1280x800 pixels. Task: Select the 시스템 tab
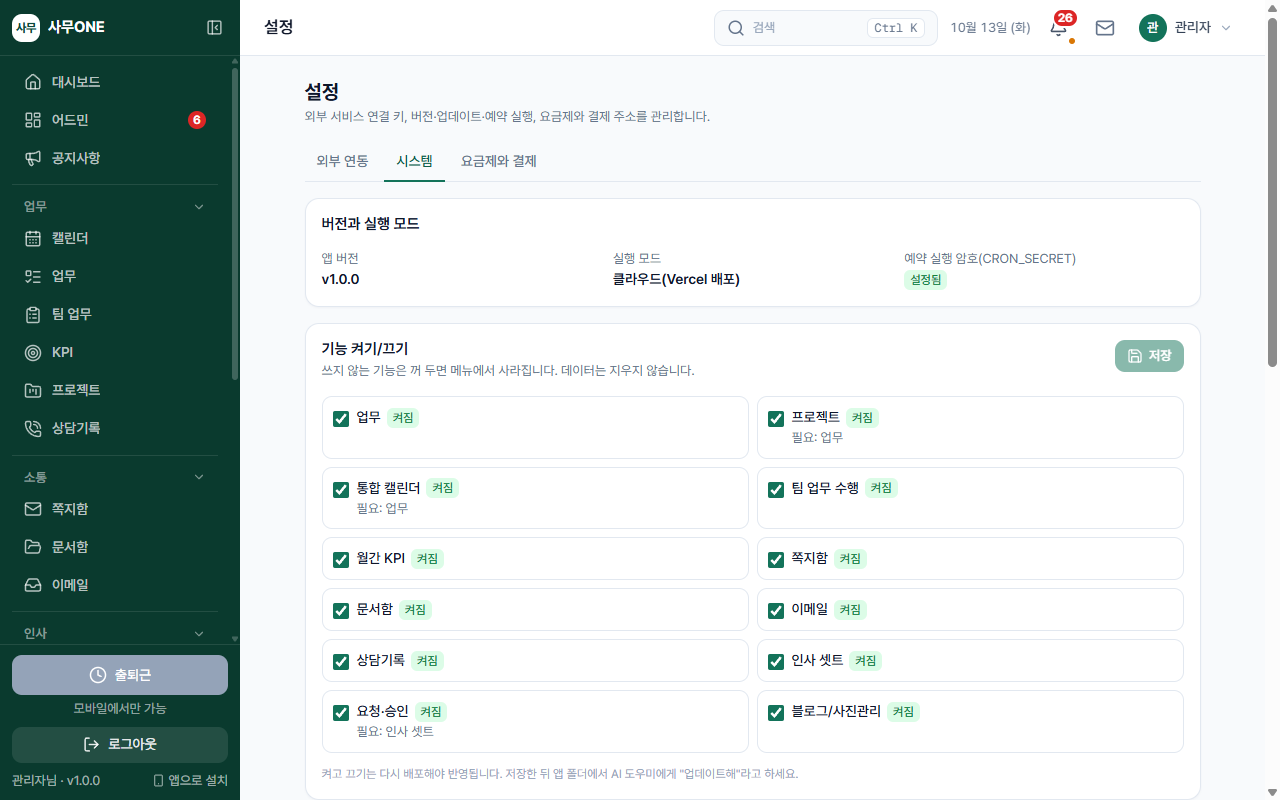coord(414,161)
